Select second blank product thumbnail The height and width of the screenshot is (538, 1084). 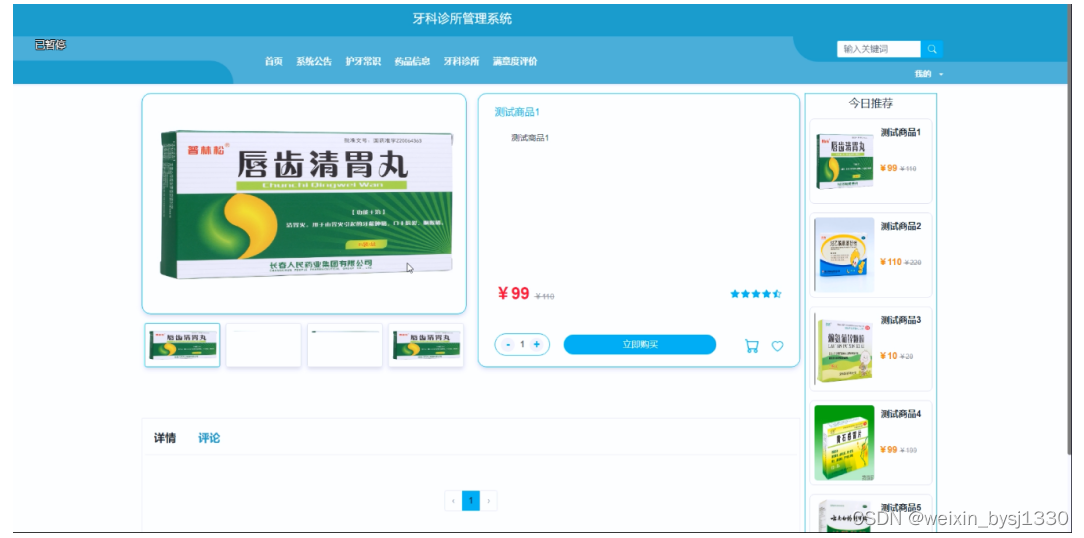(263, 345)
